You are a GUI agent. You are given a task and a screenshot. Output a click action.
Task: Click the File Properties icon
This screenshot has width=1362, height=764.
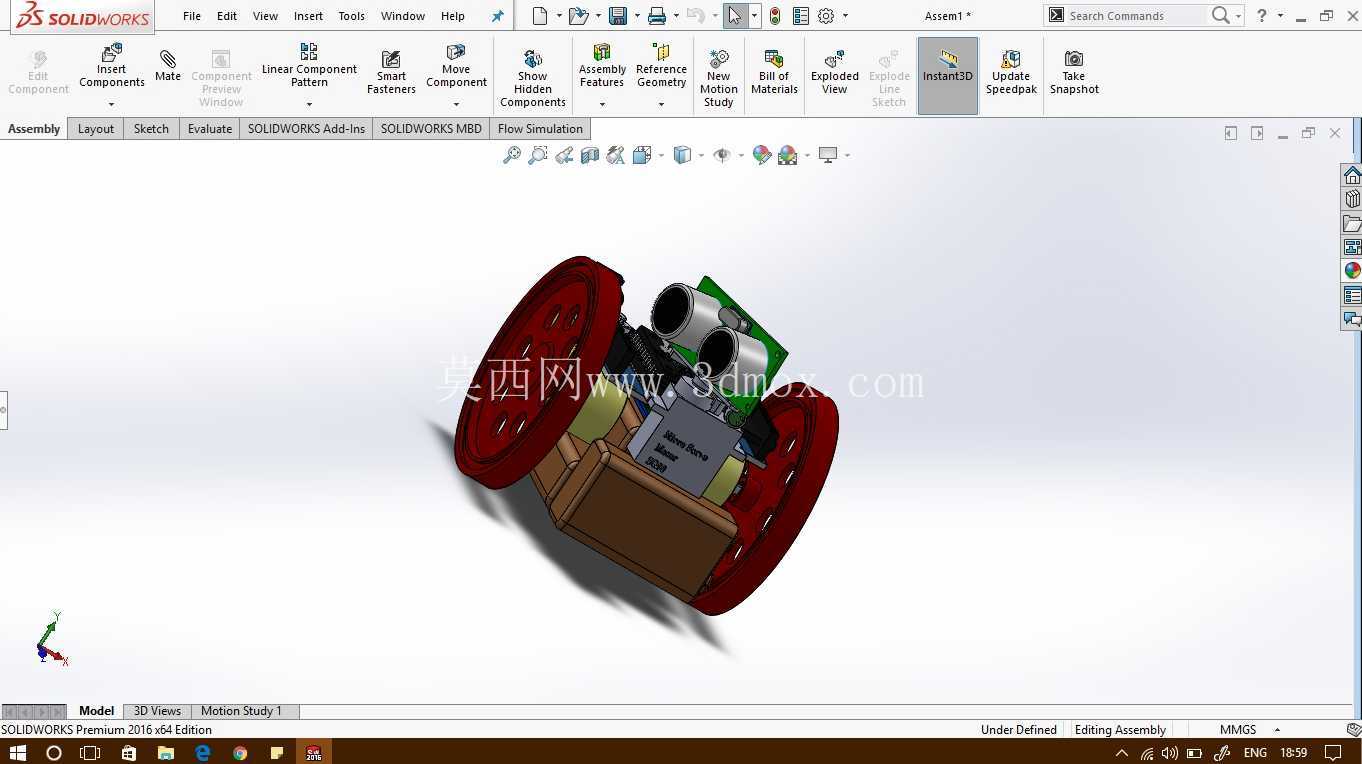(801, 16)
